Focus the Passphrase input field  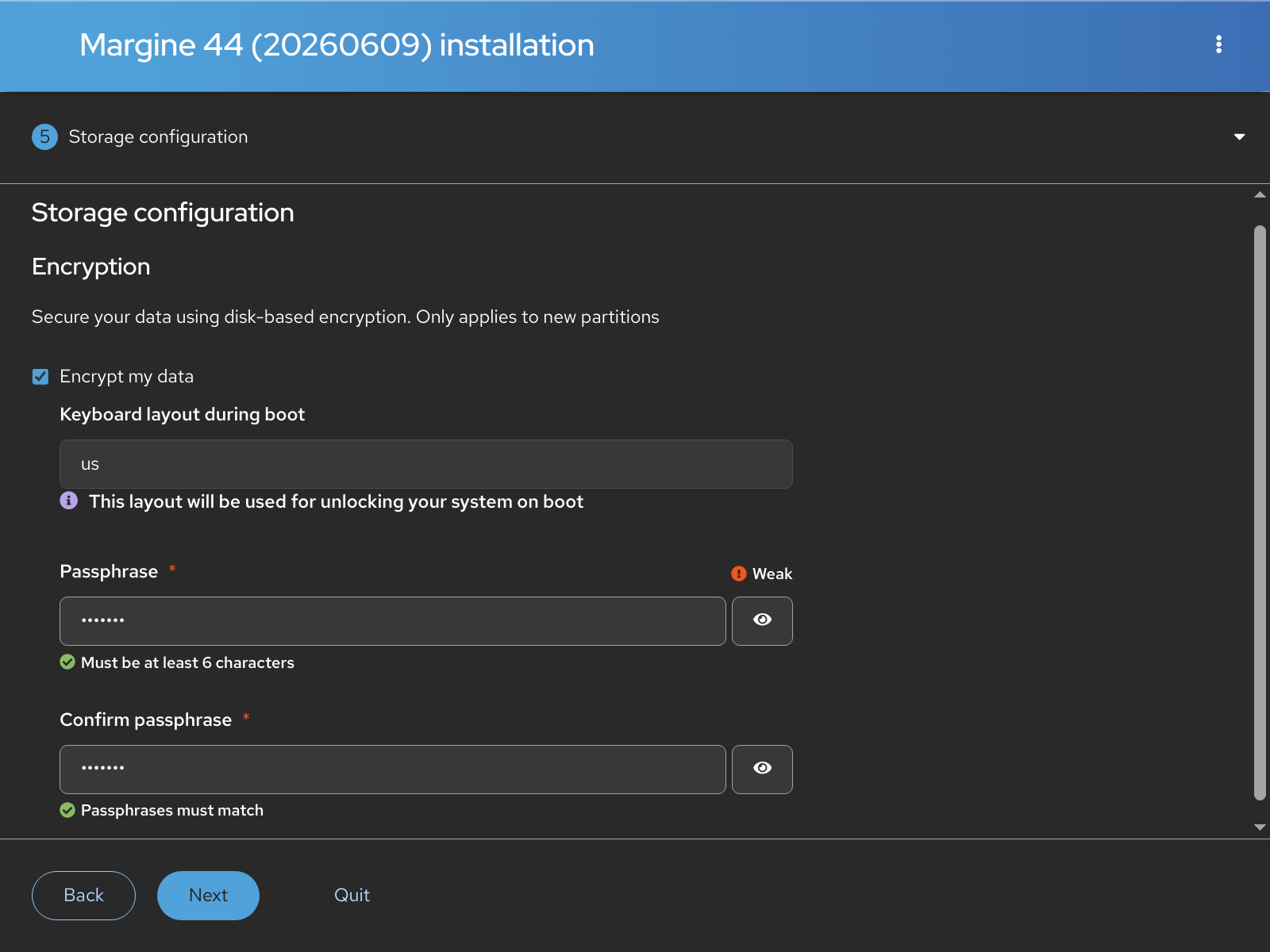click(393, 621)
